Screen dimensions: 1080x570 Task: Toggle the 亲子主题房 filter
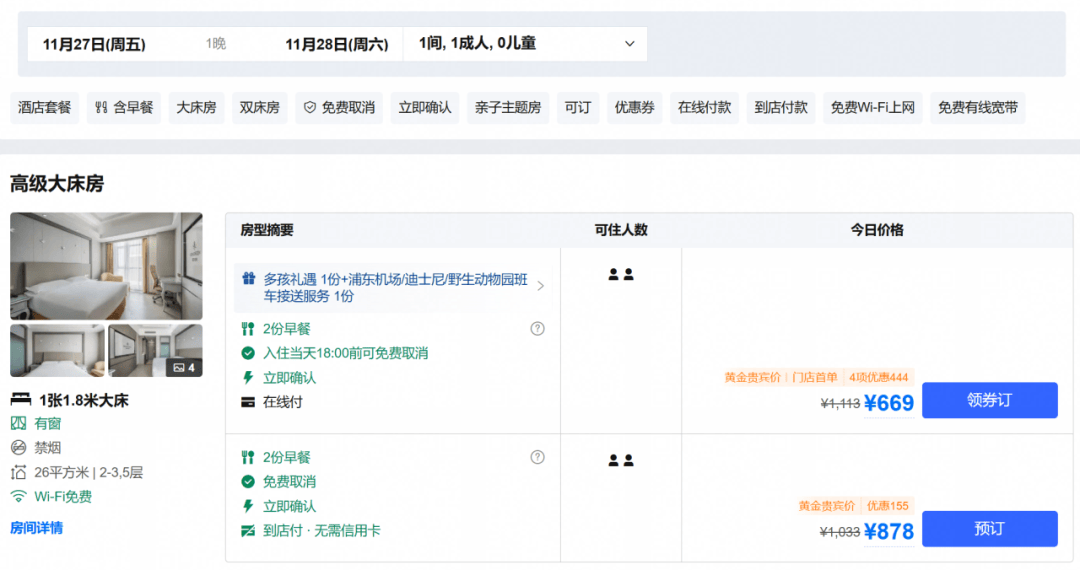coord(508,107)
